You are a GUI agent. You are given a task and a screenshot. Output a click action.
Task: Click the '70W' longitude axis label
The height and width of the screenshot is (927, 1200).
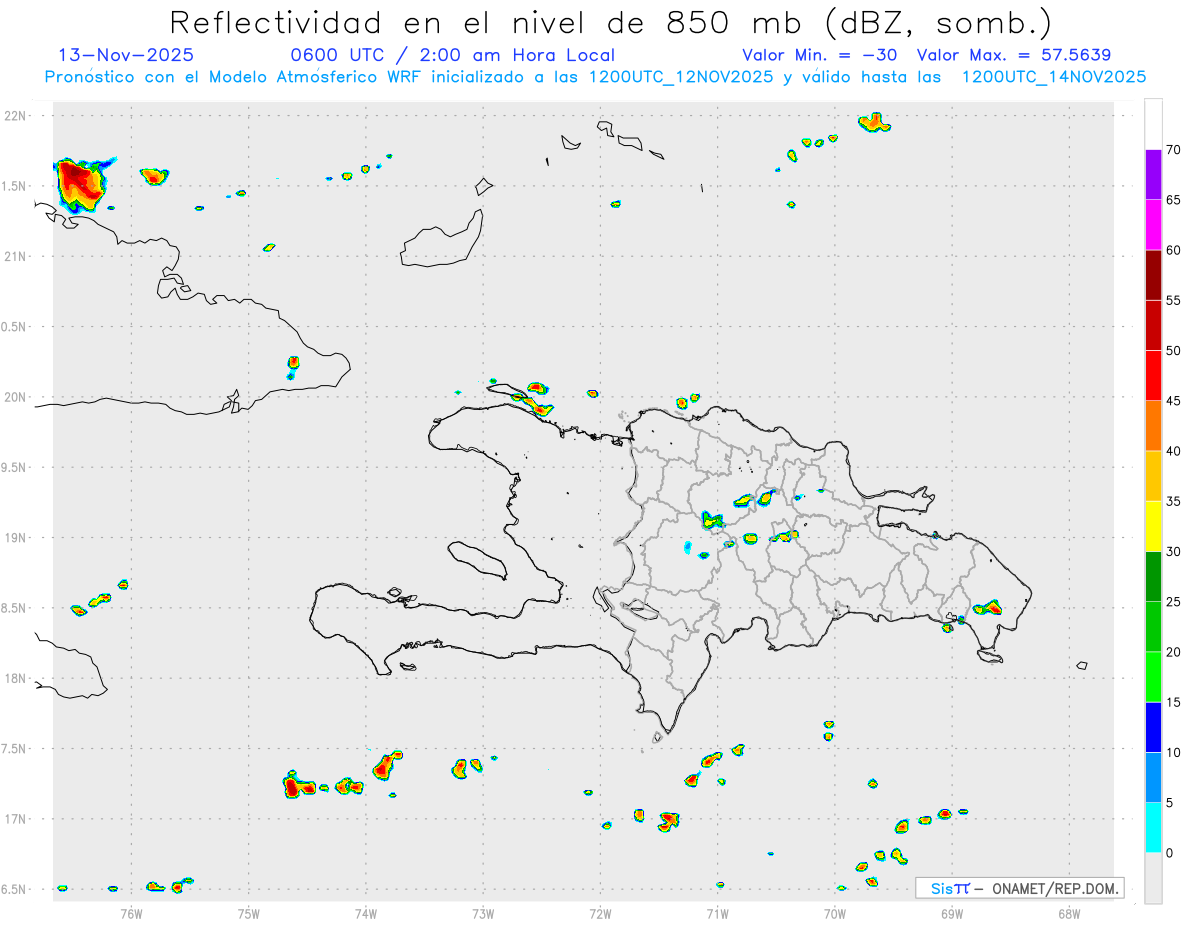click(x=835, y=912)
